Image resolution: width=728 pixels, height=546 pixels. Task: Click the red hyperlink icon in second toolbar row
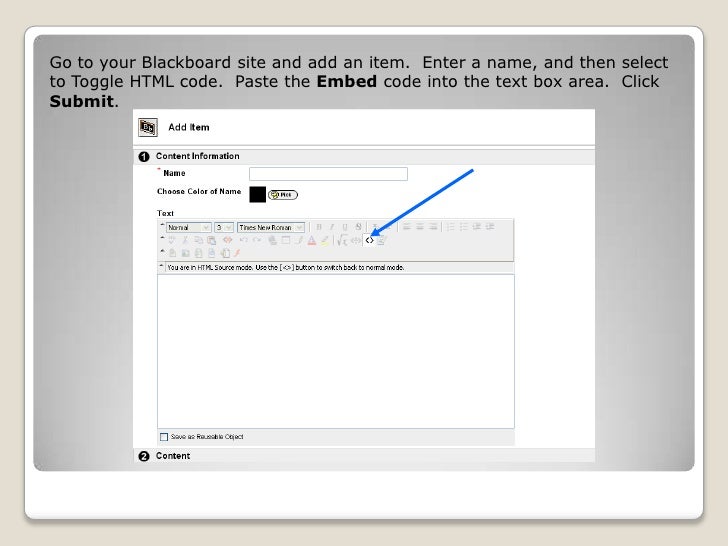228,240
